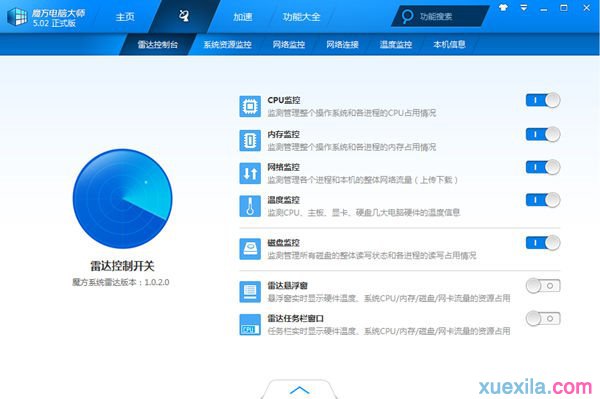Click the 雷达任务栏窗口 title text
The width and height of the screenshot is (600, 399).
(295, 319)
